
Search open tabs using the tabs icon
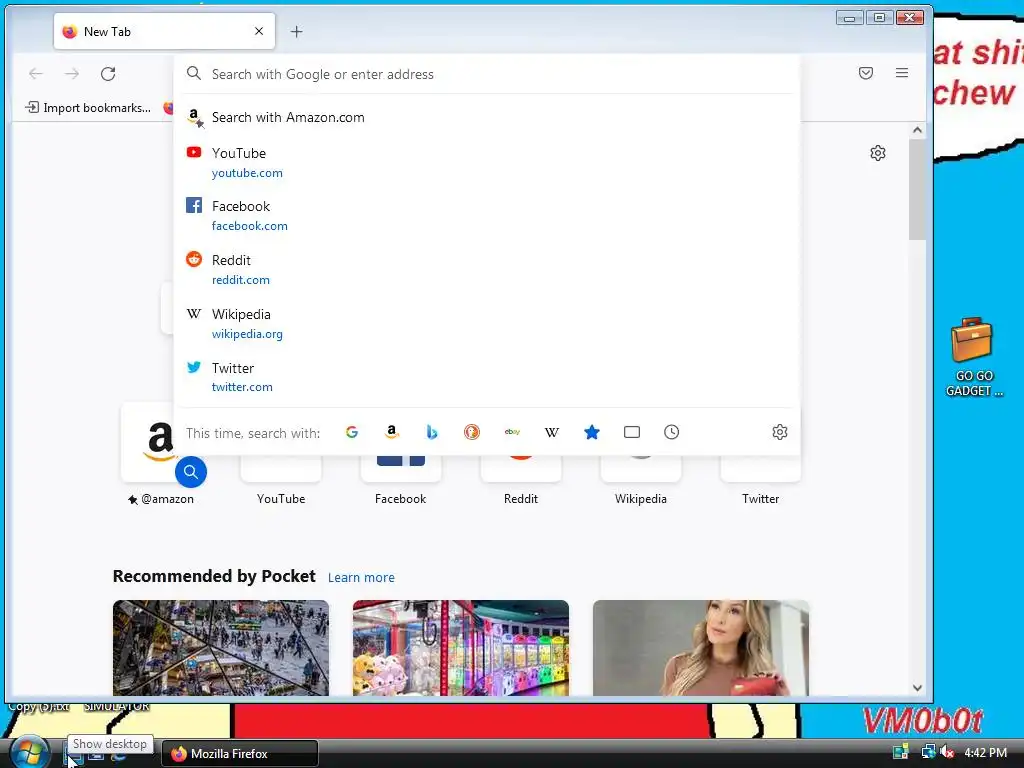(x=632, y=432)
